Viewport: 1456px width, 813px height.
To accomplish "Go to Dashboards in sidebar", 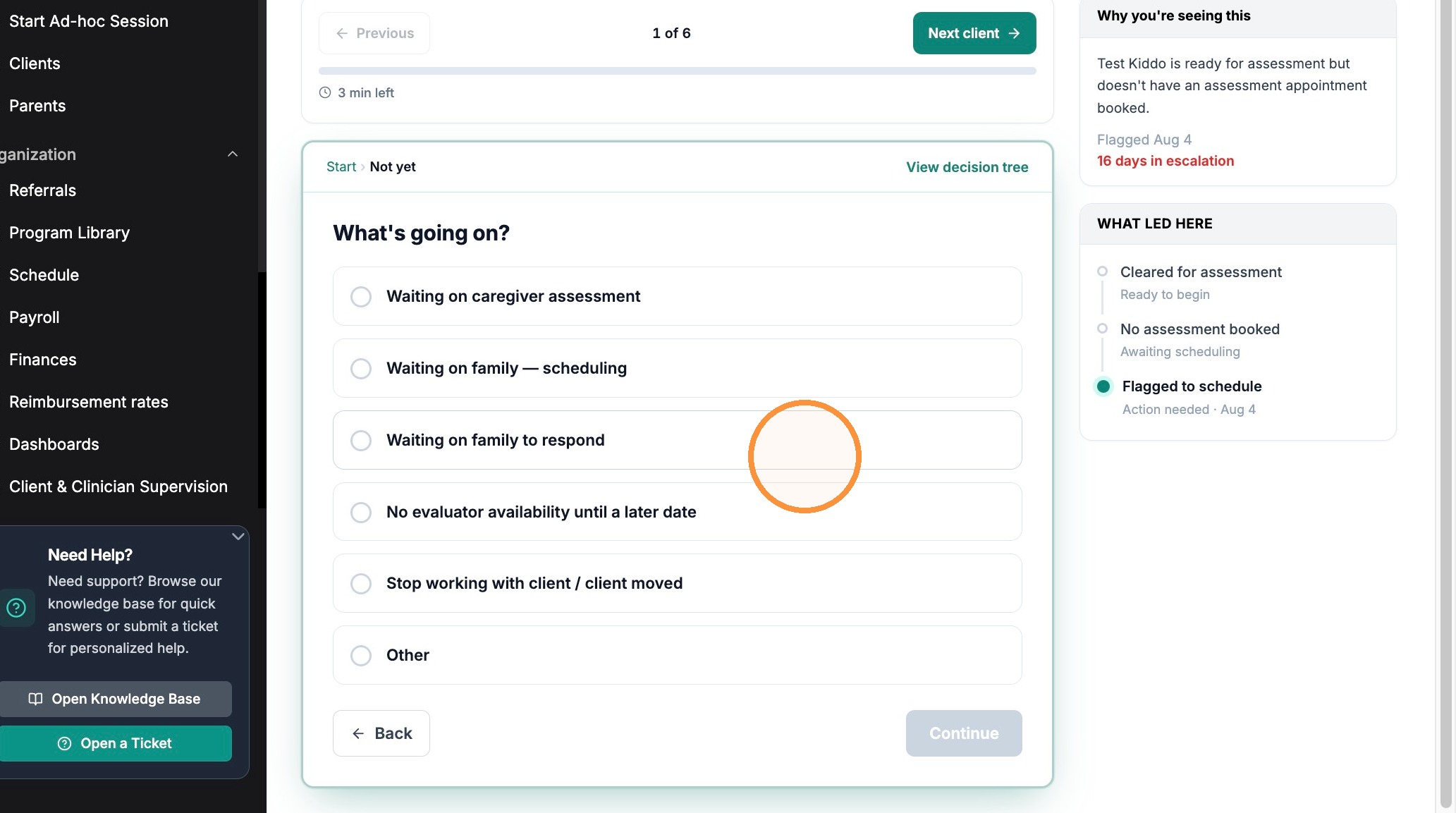I will pos(54,444).
